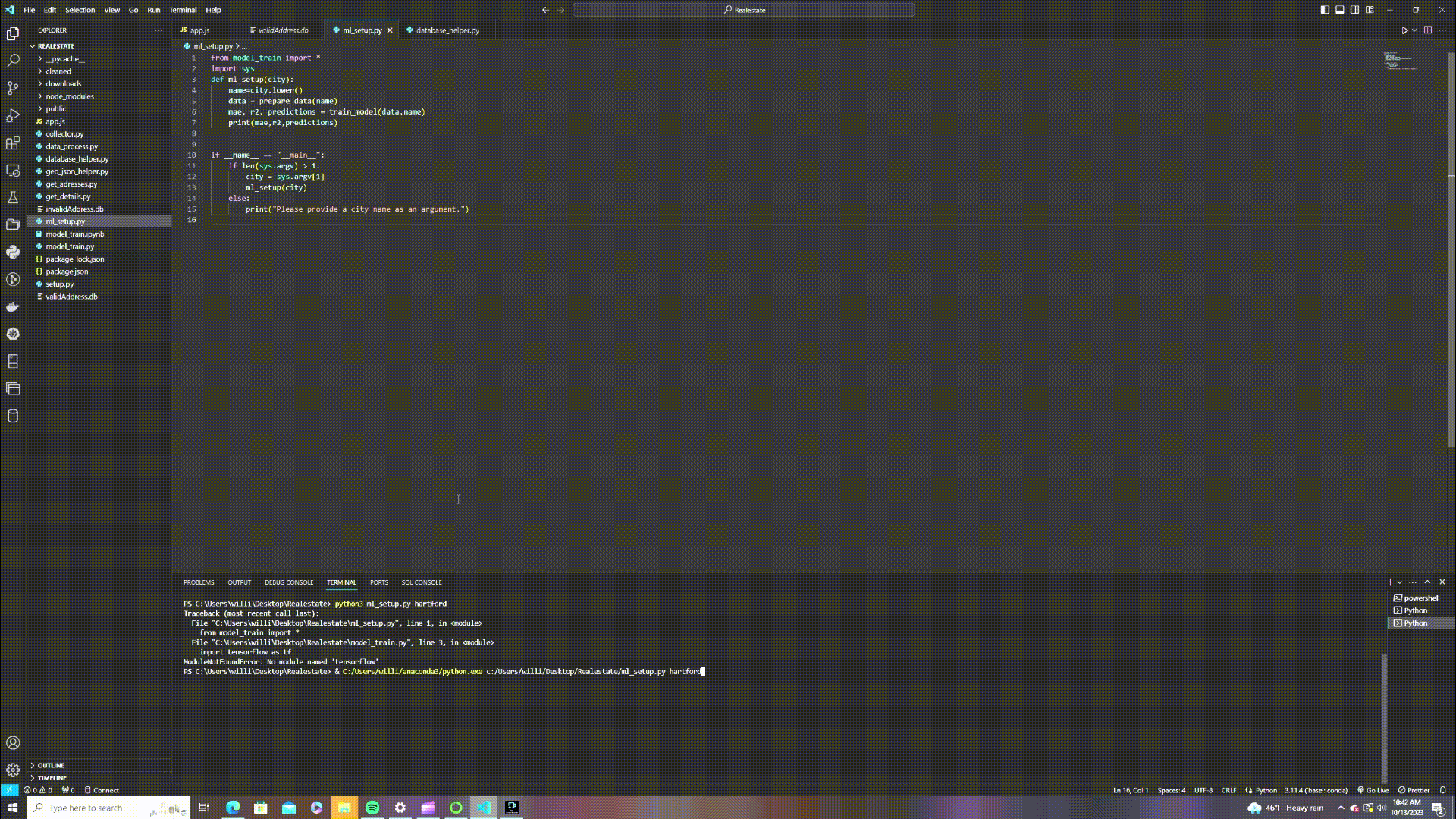Viewport: 1456px width, 819px height.
Task: Change the UTF-8 encoding
Action: [x=1203, y=790]
